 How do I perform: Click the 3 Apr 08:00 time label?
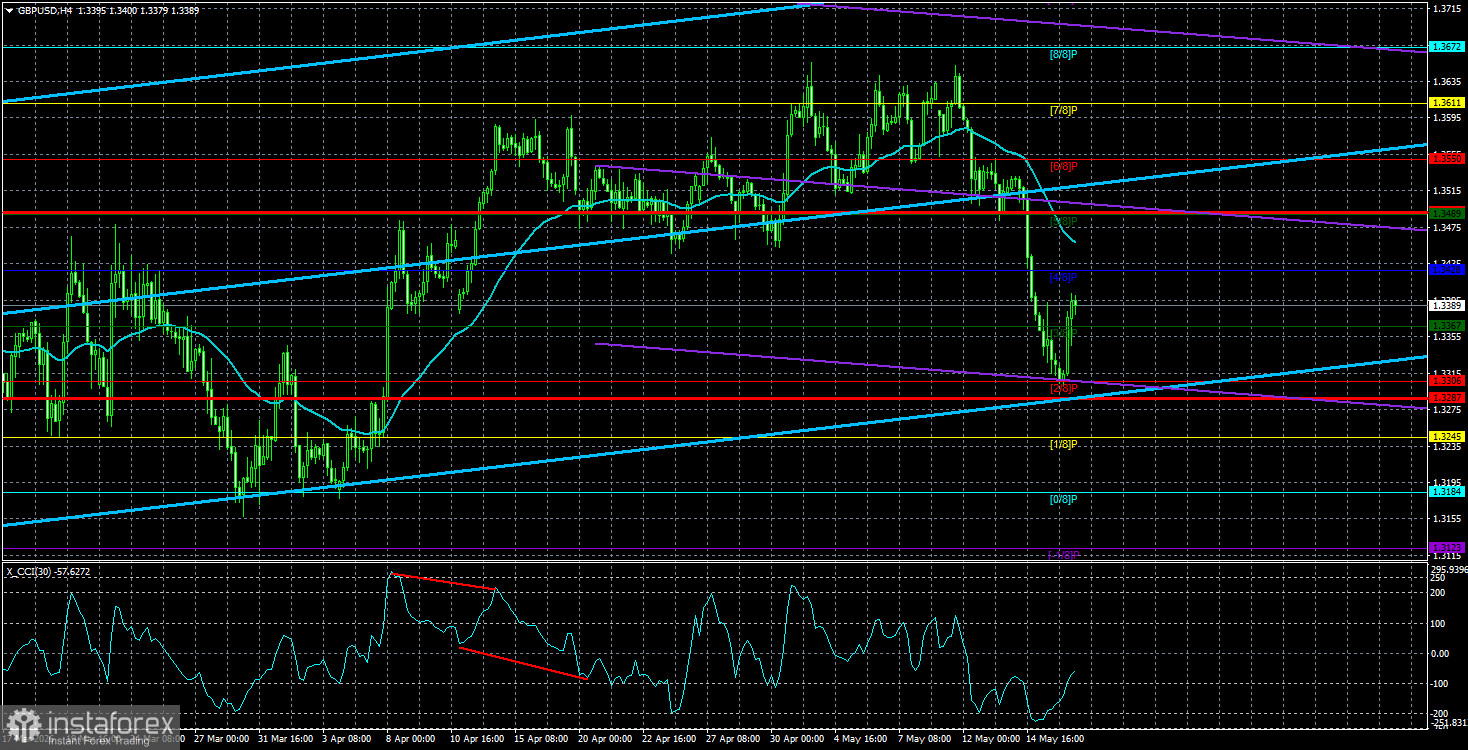pyautogui.click(x=349, y=741)
